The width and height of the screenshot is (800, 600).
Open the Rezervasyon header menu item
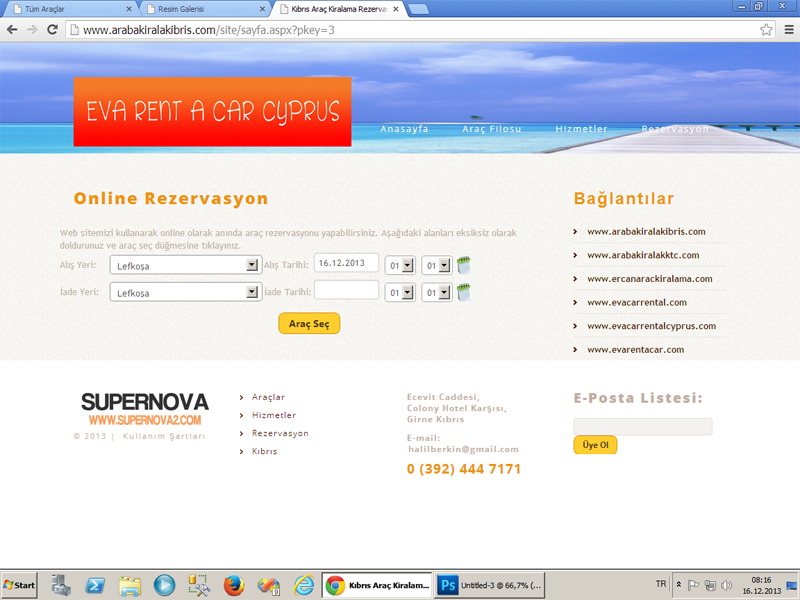[x=675, y=129]
